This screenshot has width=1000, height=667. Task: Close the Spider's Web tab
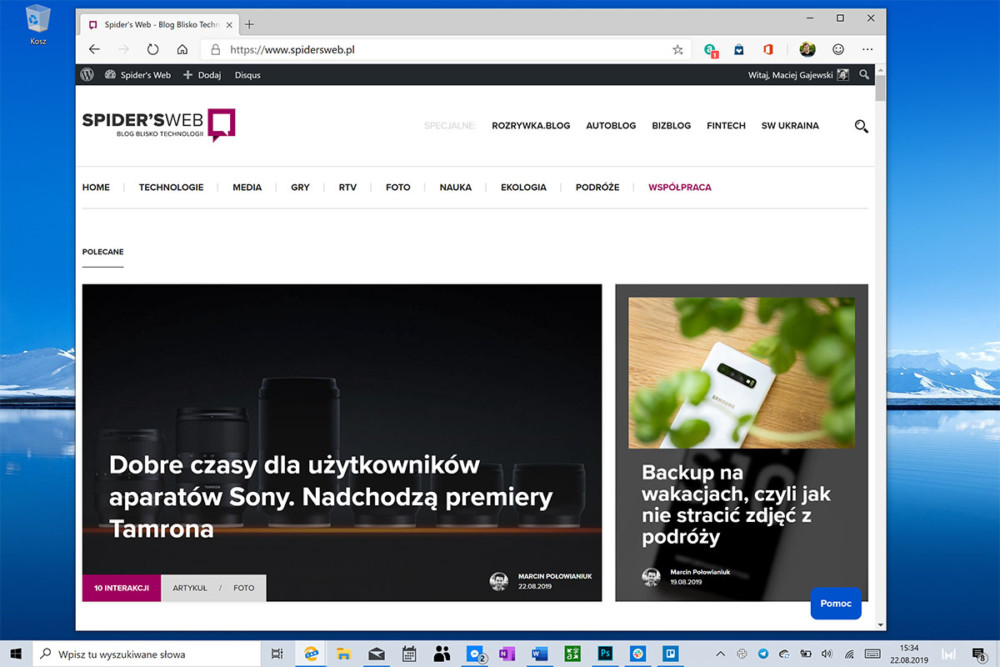click(x=229, y=25)
